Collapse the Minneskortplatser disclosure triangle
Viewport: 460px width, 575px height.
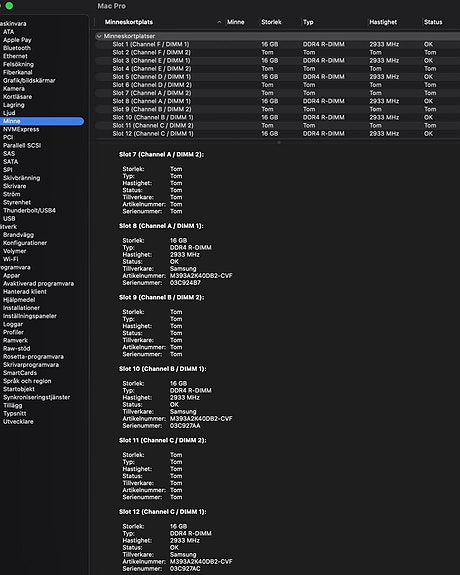(99, 36)
